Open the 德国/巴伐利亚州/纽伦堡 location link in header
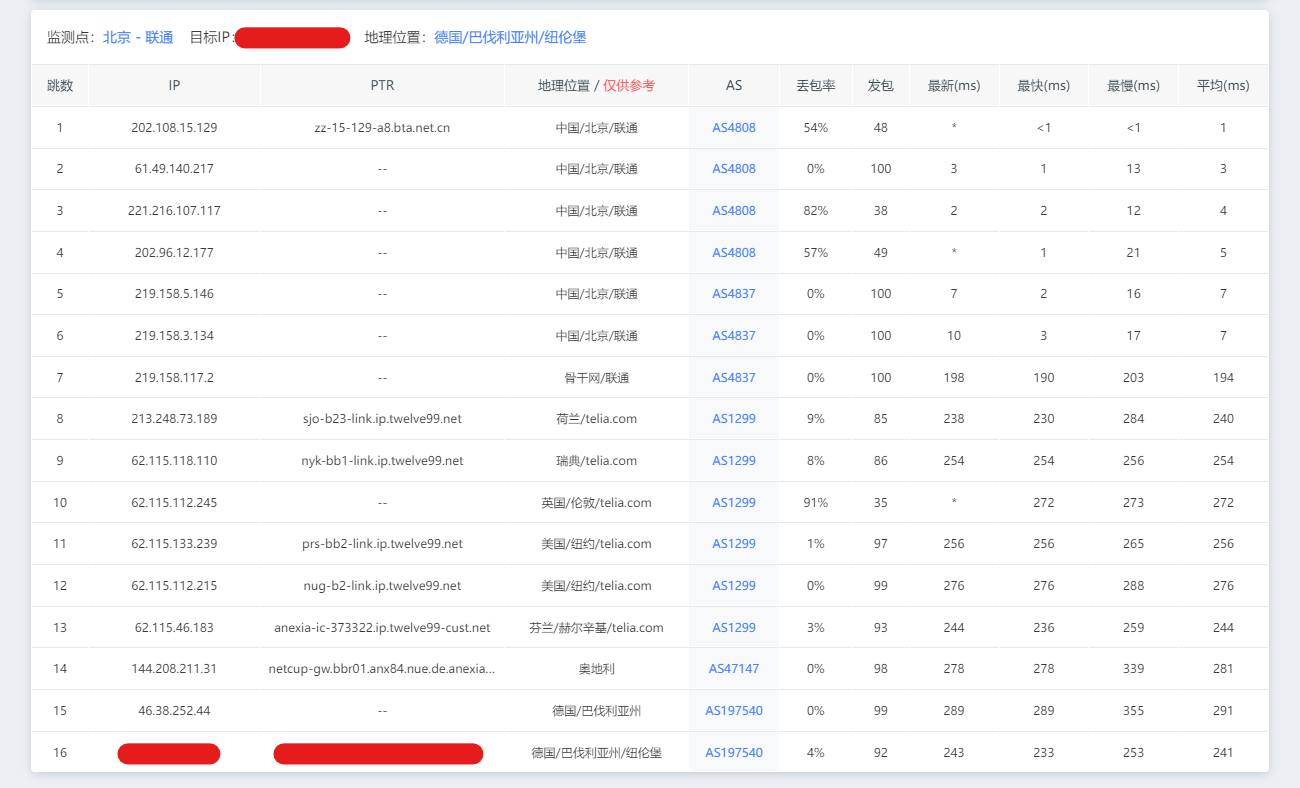Screen dimensions: 1300x788 pyautogui.click(x=510, y=38)
